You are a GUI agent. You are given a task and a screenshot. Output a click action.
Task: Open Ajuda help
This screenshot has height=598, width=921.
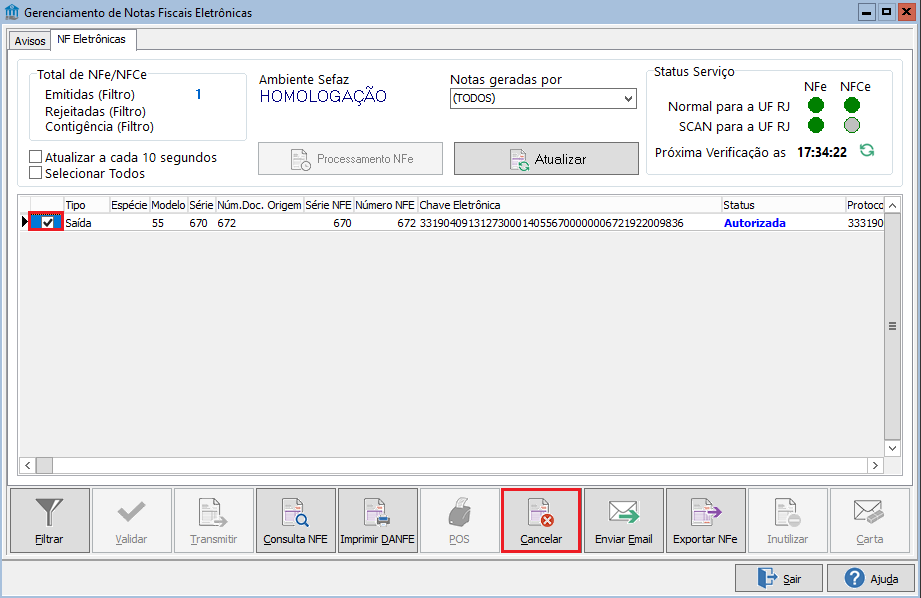click(x=871, y=578)
